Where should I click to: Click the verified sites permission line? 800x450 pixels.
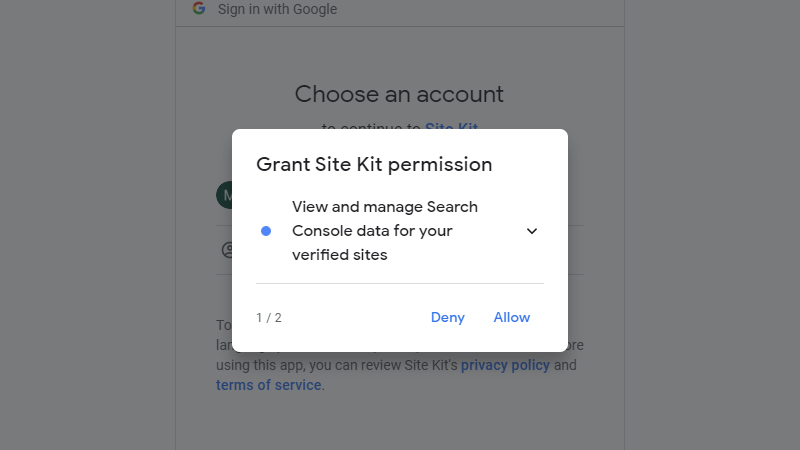point(340,255)
